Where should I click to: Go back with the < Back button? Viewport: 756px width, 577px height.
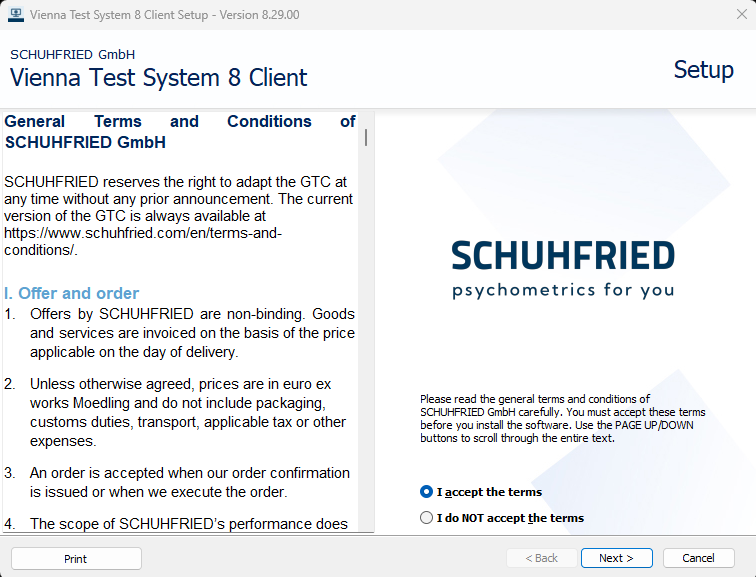coord(541,558)
